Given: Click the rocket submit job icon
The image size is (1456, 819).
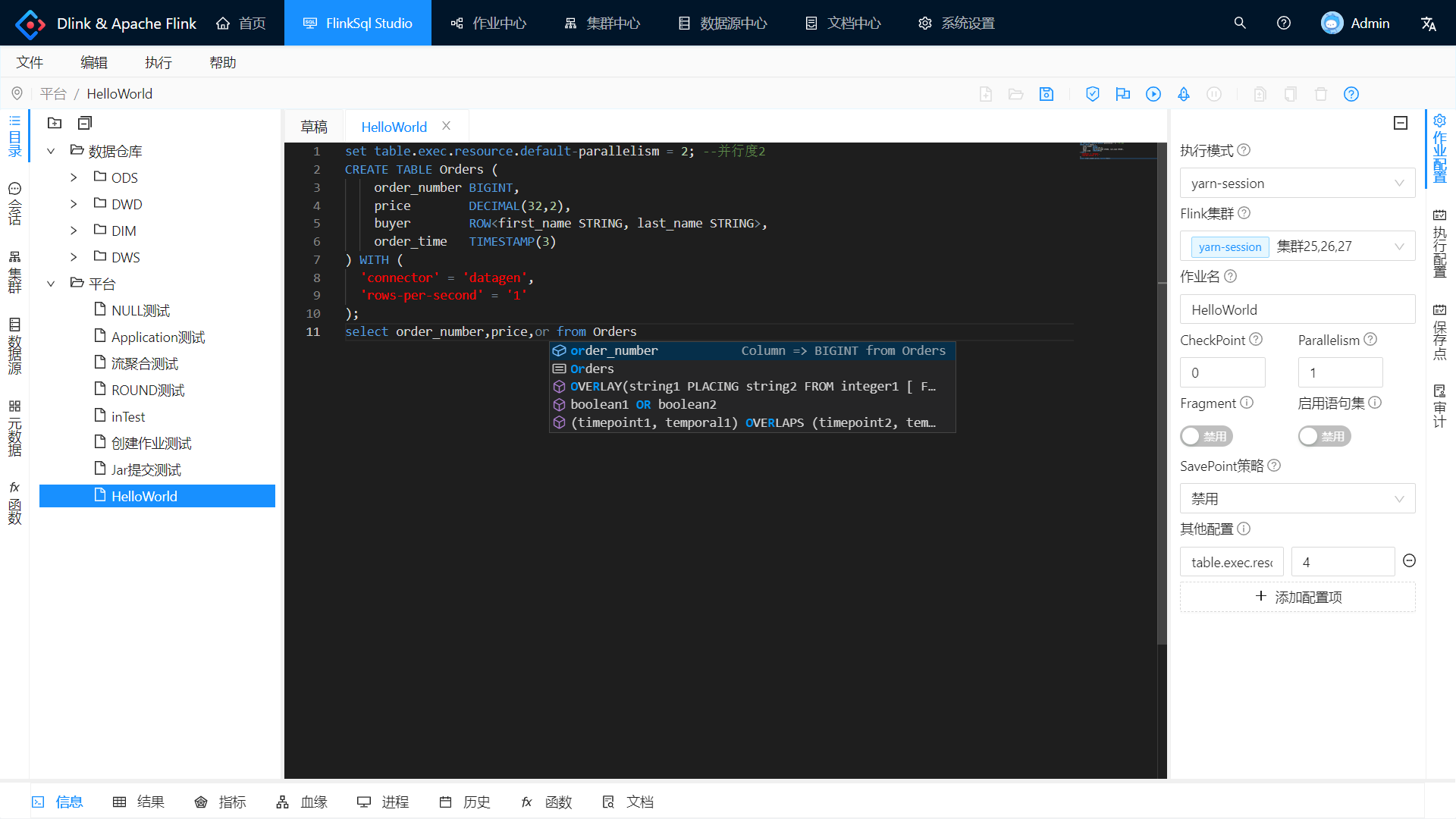Looking at the screenshot, I should coord(1183,94).
